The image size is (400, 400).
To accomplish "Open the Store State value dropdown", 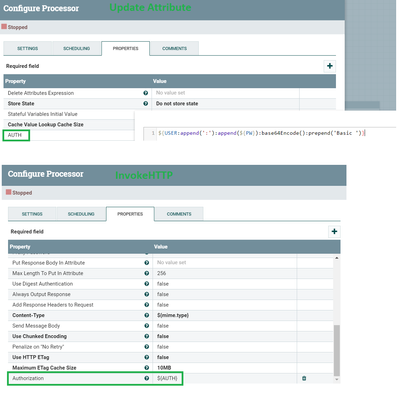I will 226,104.
